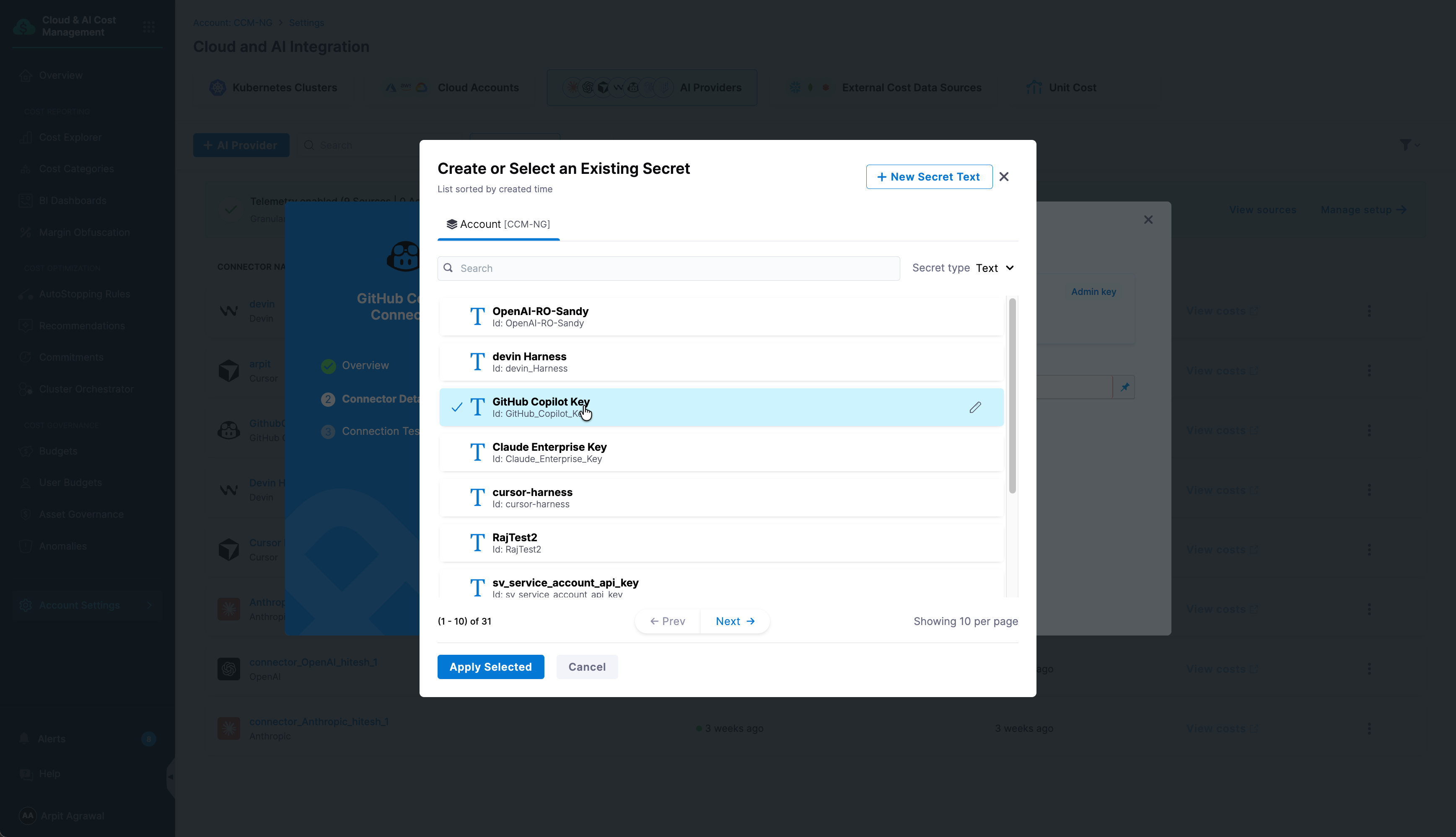Click the T icon of devin Harness secret
This screenshot has width=1456, height=837.
[477, 362]
